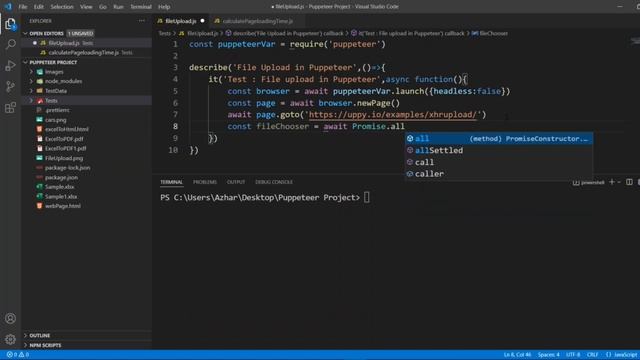
Task: Open the Selection menu
Action: coord(62,7)
